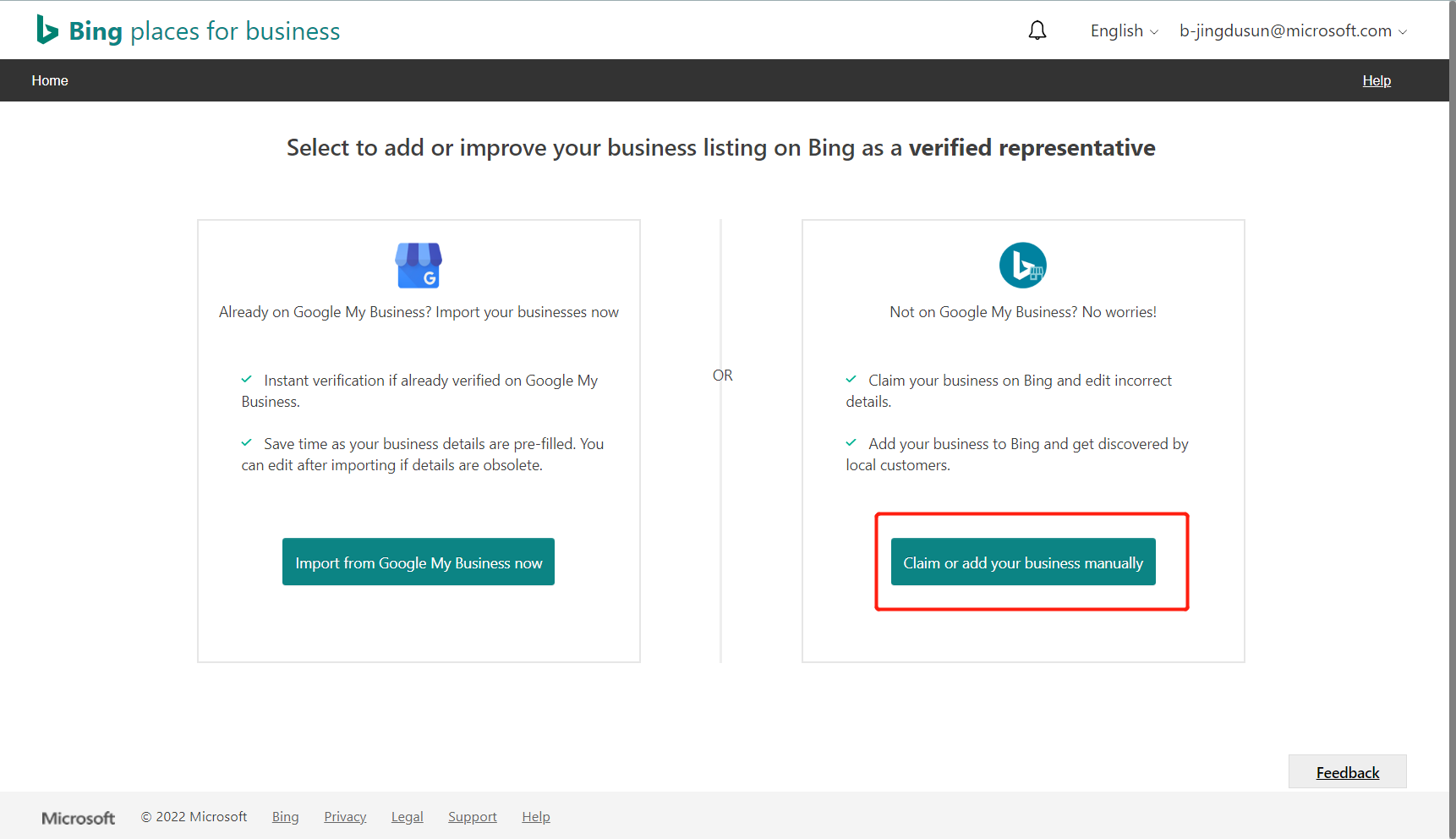Click Import from Google My Business now
This screenshot has width=1456, height=839.
point(419,562)
